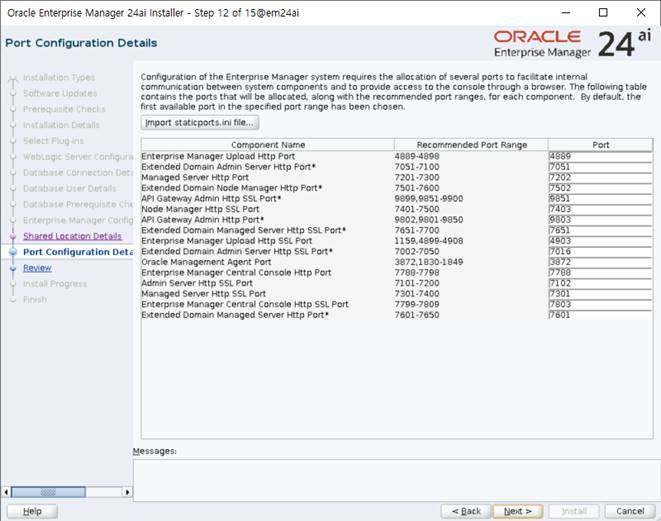
Task: Edit the Extended Domain Admin Server Http SSL Port field 7016
Action: pyautogui.click(x=600, y=251)
